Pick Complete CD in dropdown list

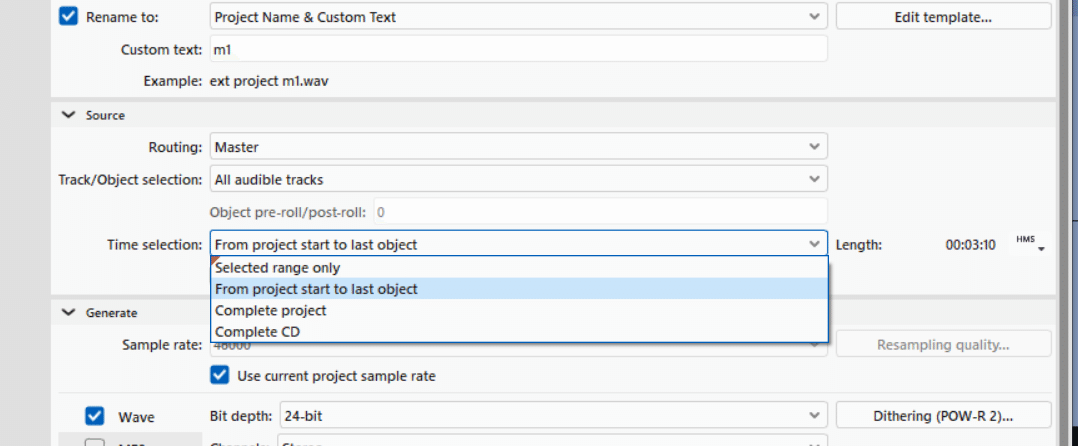point(258,332)
